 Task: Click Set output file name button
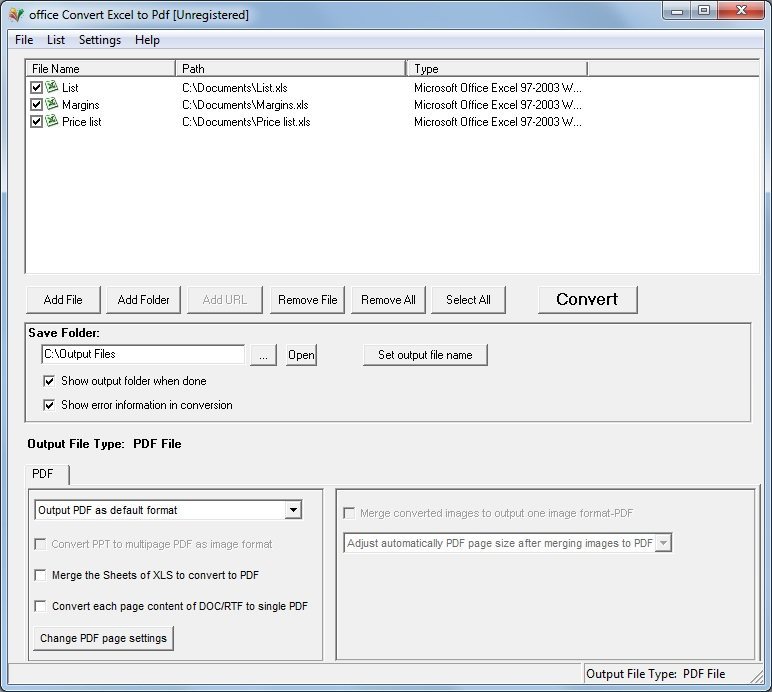[425, 355]
